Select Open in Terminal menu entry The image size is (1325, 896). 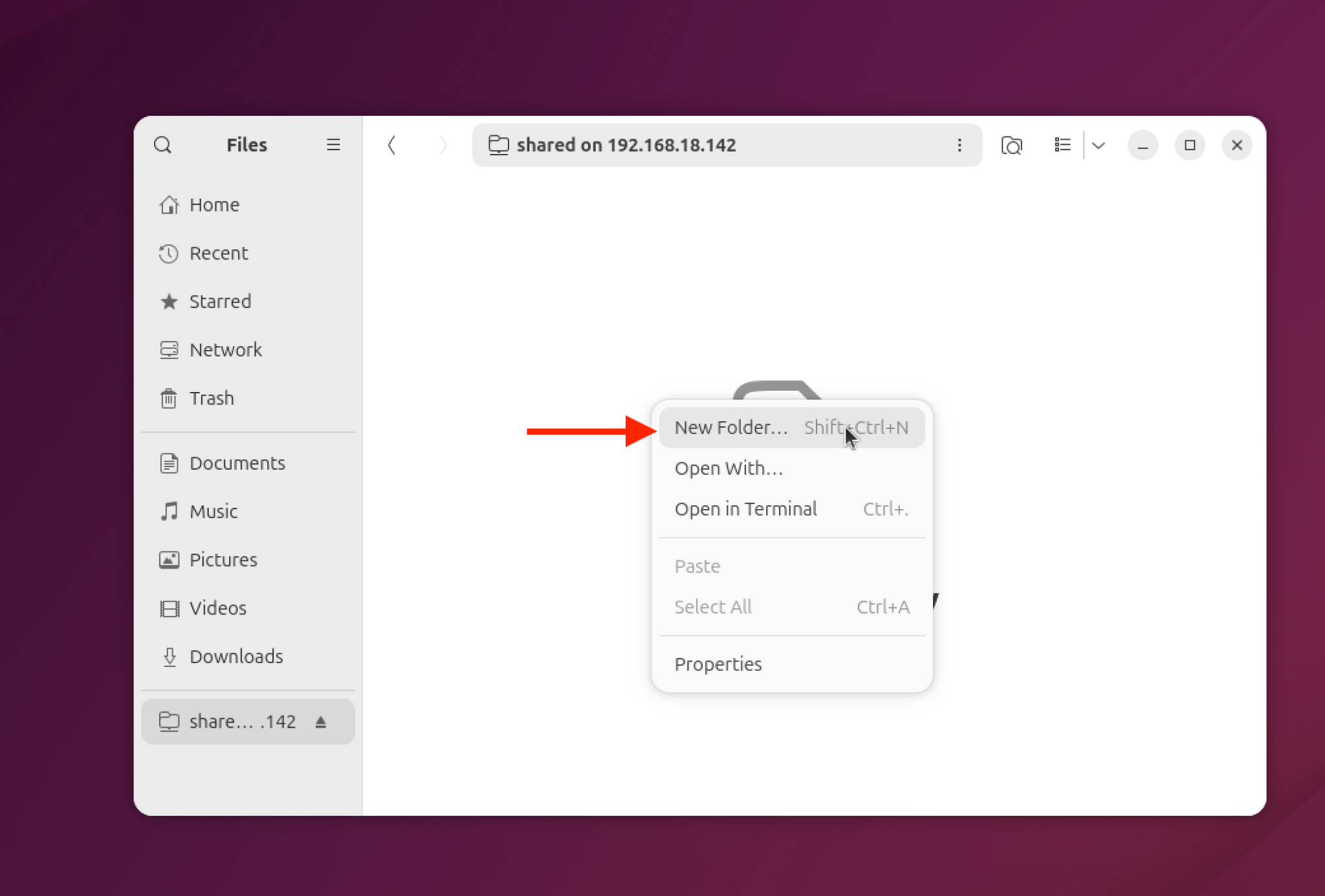coord(745,509)
